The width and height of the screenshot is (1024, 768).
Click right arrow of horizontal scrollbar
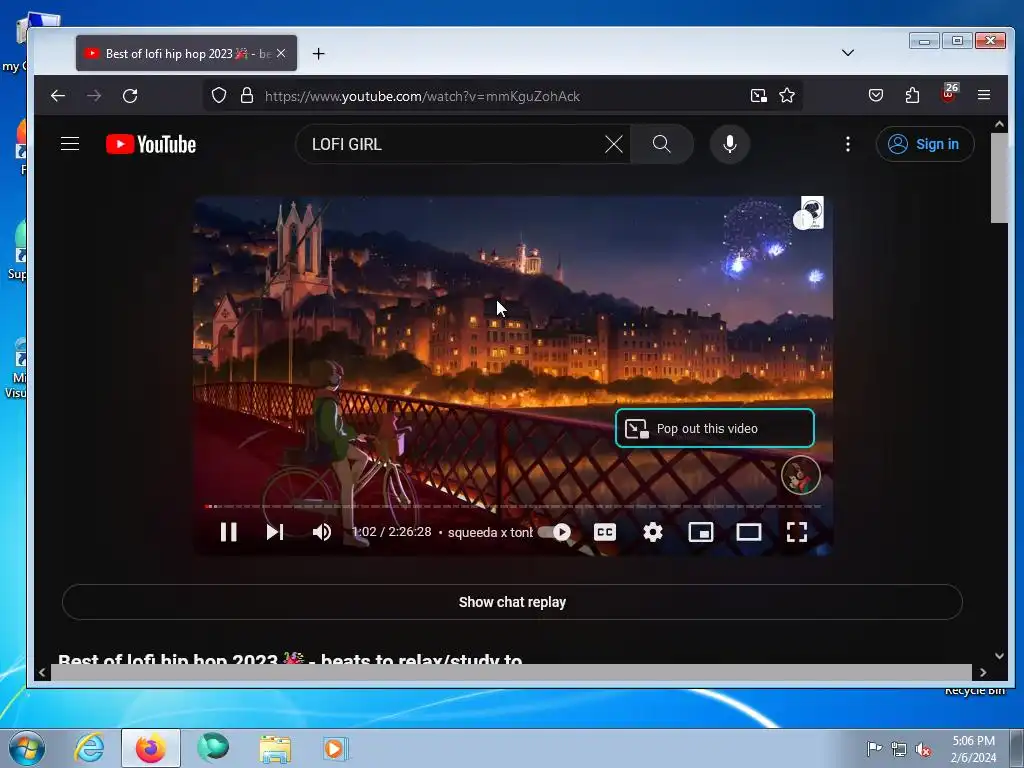pos(983,672)
